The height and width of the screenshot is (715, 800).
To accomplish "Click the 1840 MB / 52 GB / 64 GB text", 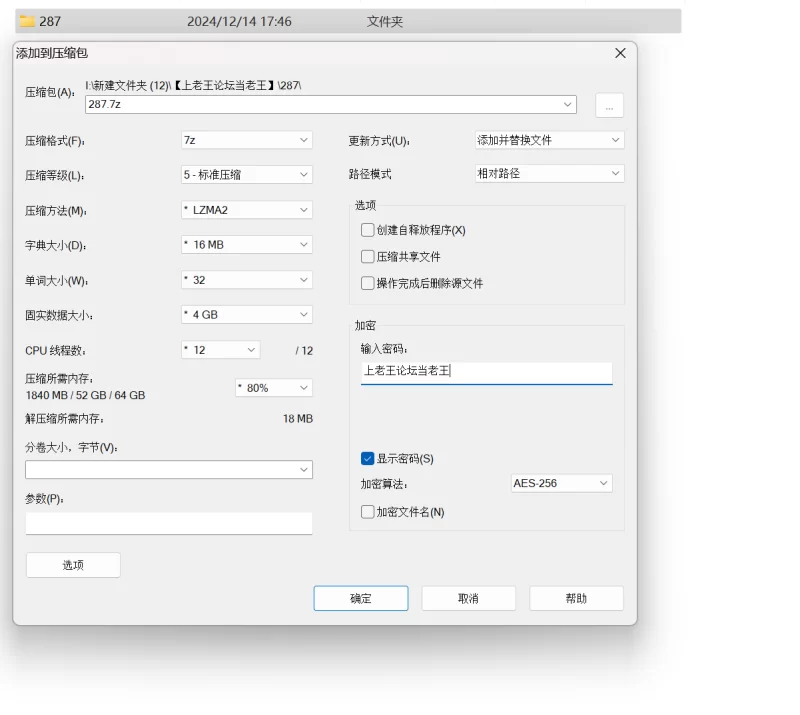I will point(85,396).
